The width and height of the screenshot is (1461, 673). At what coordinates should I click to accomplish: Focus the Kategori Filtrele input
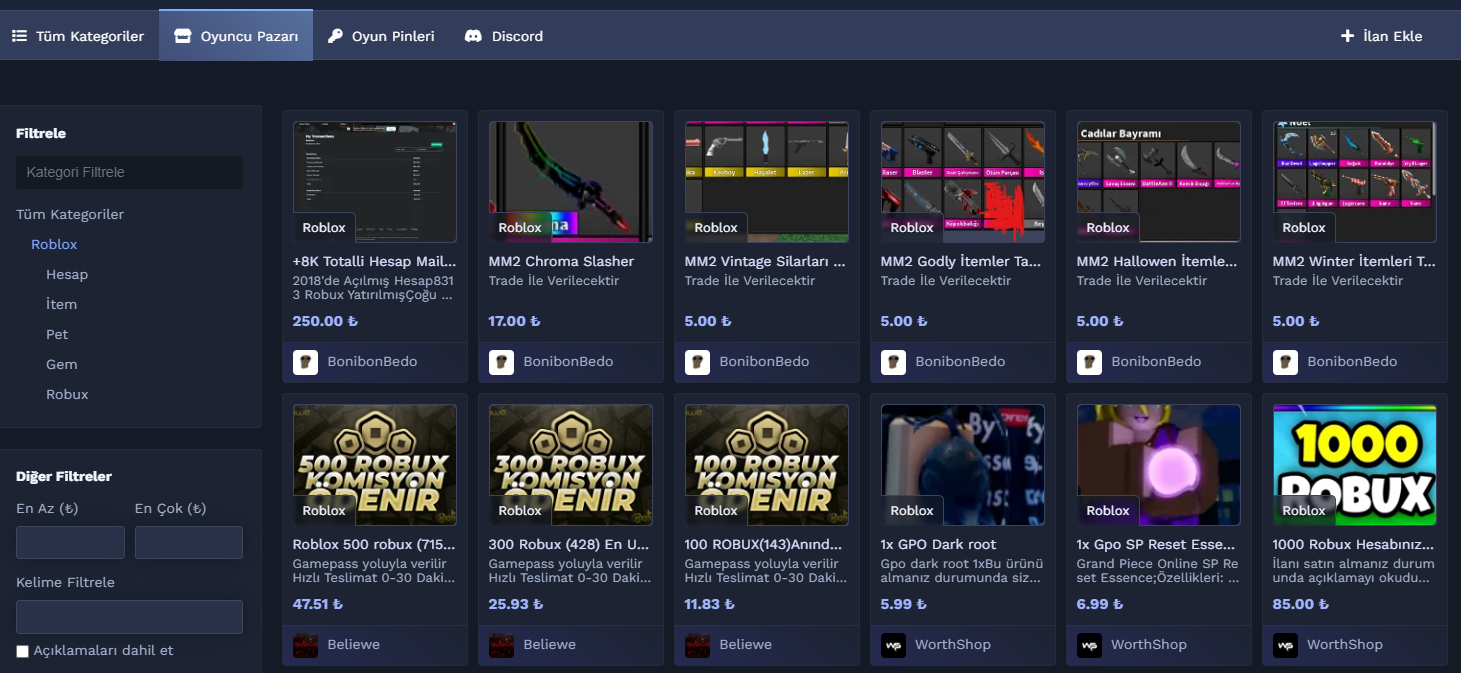[129, 172]
